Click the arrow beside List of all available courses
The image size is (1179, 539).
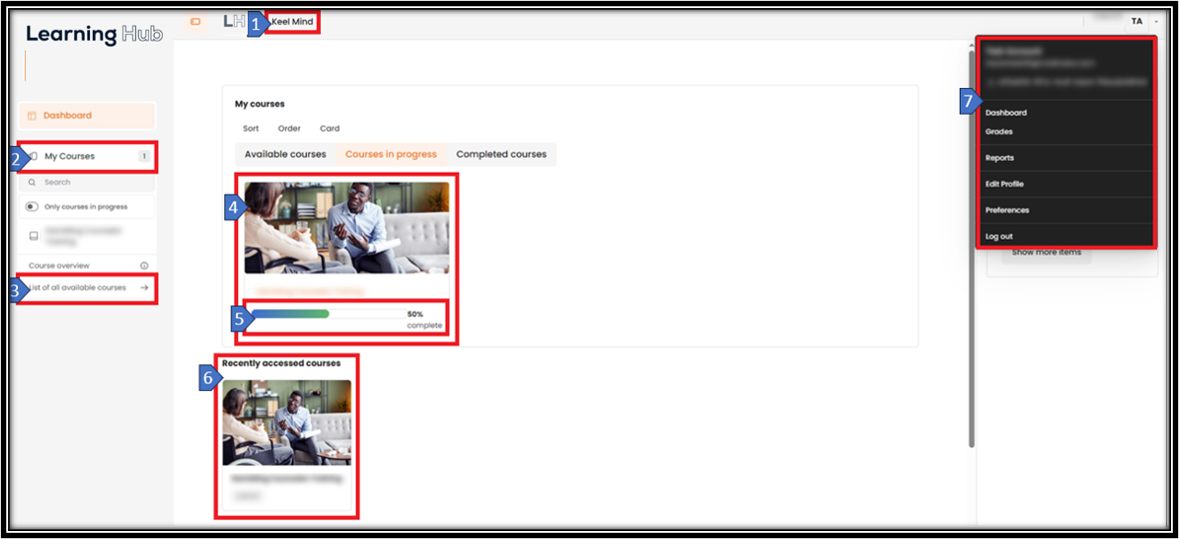click(x=144, y=287)
